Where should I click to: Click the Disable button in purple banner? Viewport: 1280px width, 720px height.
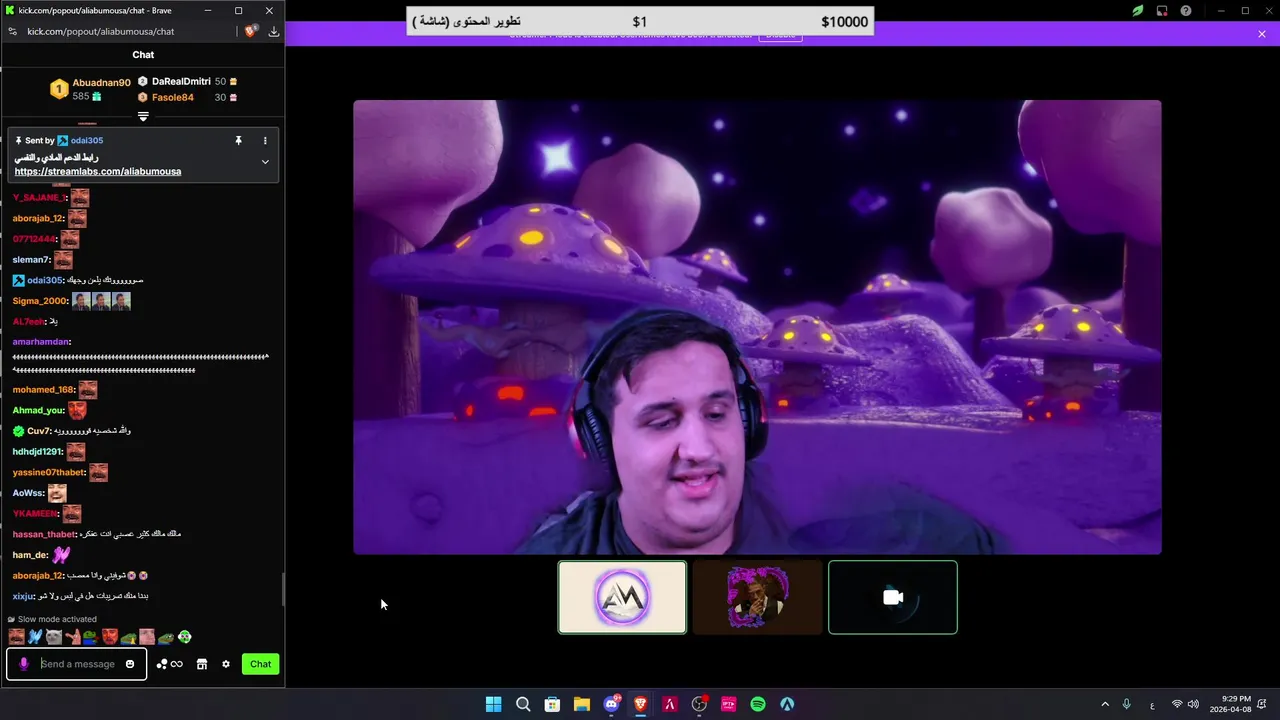(780, 35)
